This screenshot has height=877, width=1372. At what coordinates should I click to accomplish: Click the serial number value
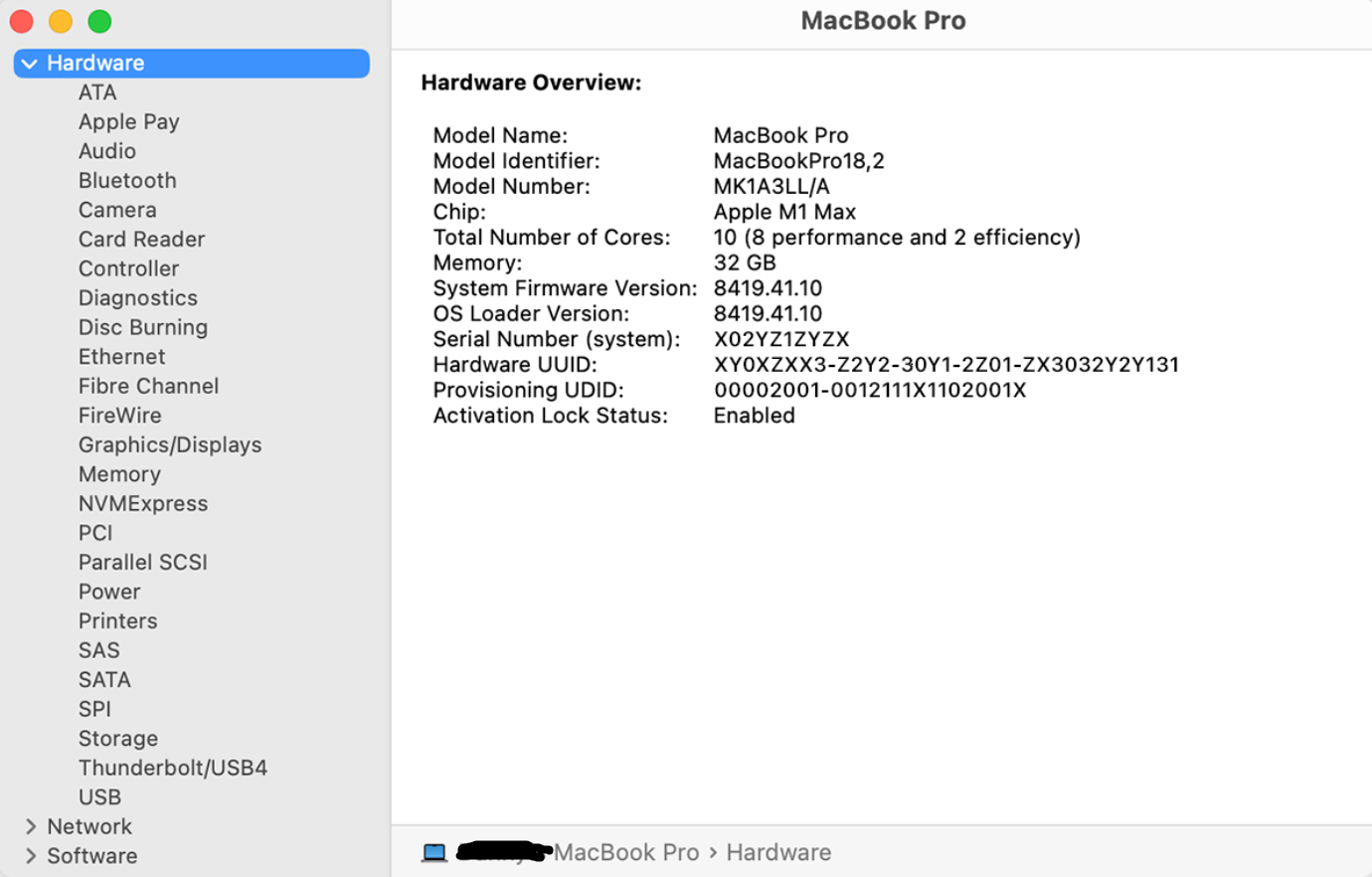[x=781, y=340]
